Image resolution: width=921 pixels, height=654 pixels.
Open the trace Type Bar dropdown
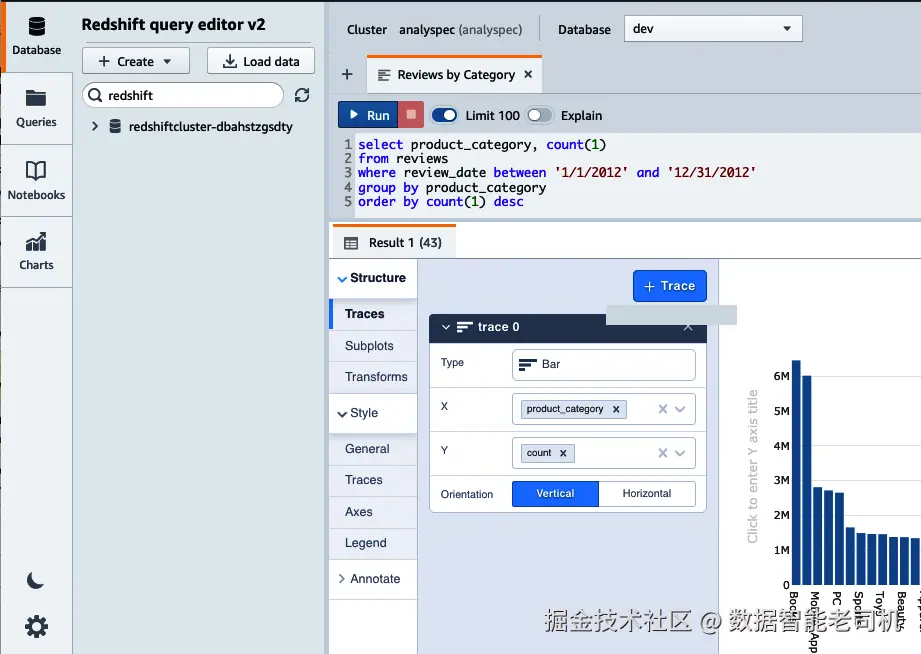(x=604, y=364)
